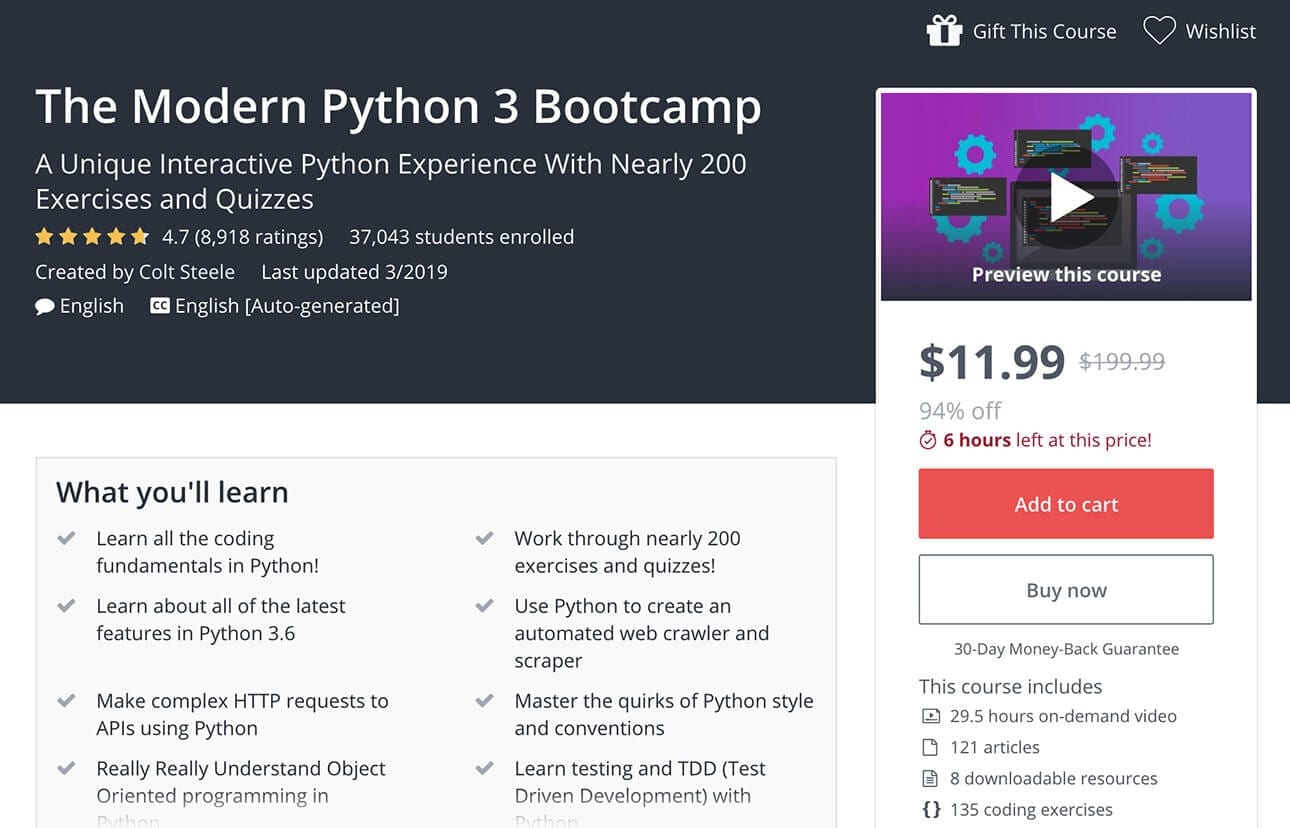The height and width of the screenshot is (828, 1290).
Task: Click checkmark beside 'Work through nearly 200 exercises'
Action: 484,539
